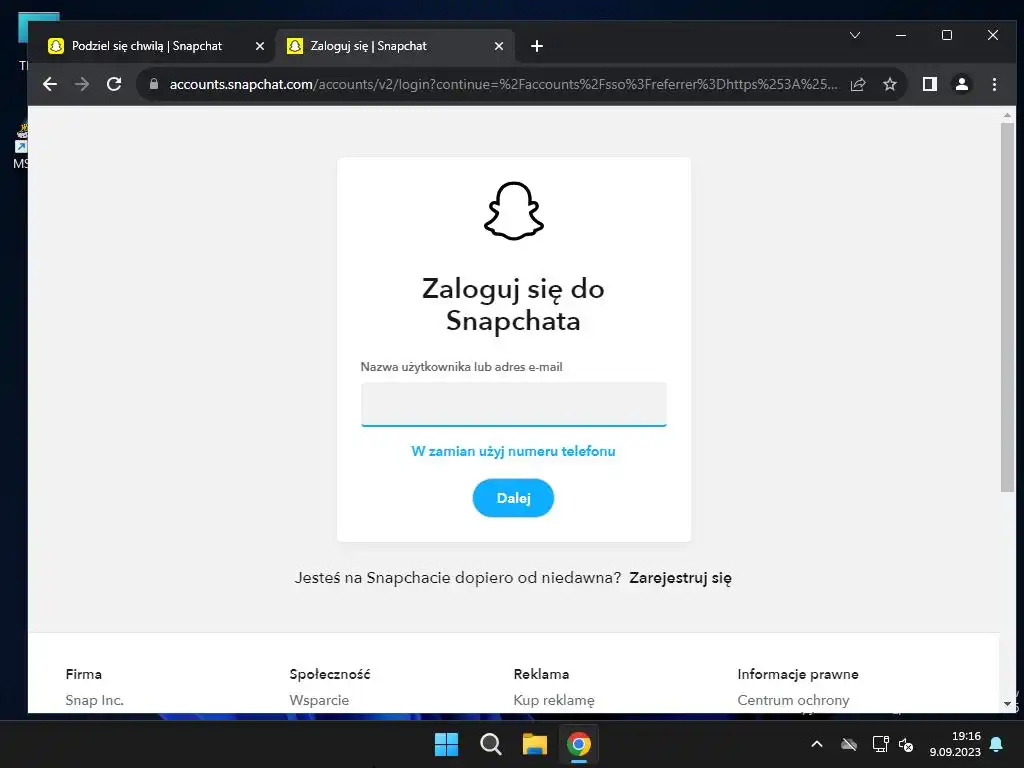Share this page using address bar share icon

[858, 84]
